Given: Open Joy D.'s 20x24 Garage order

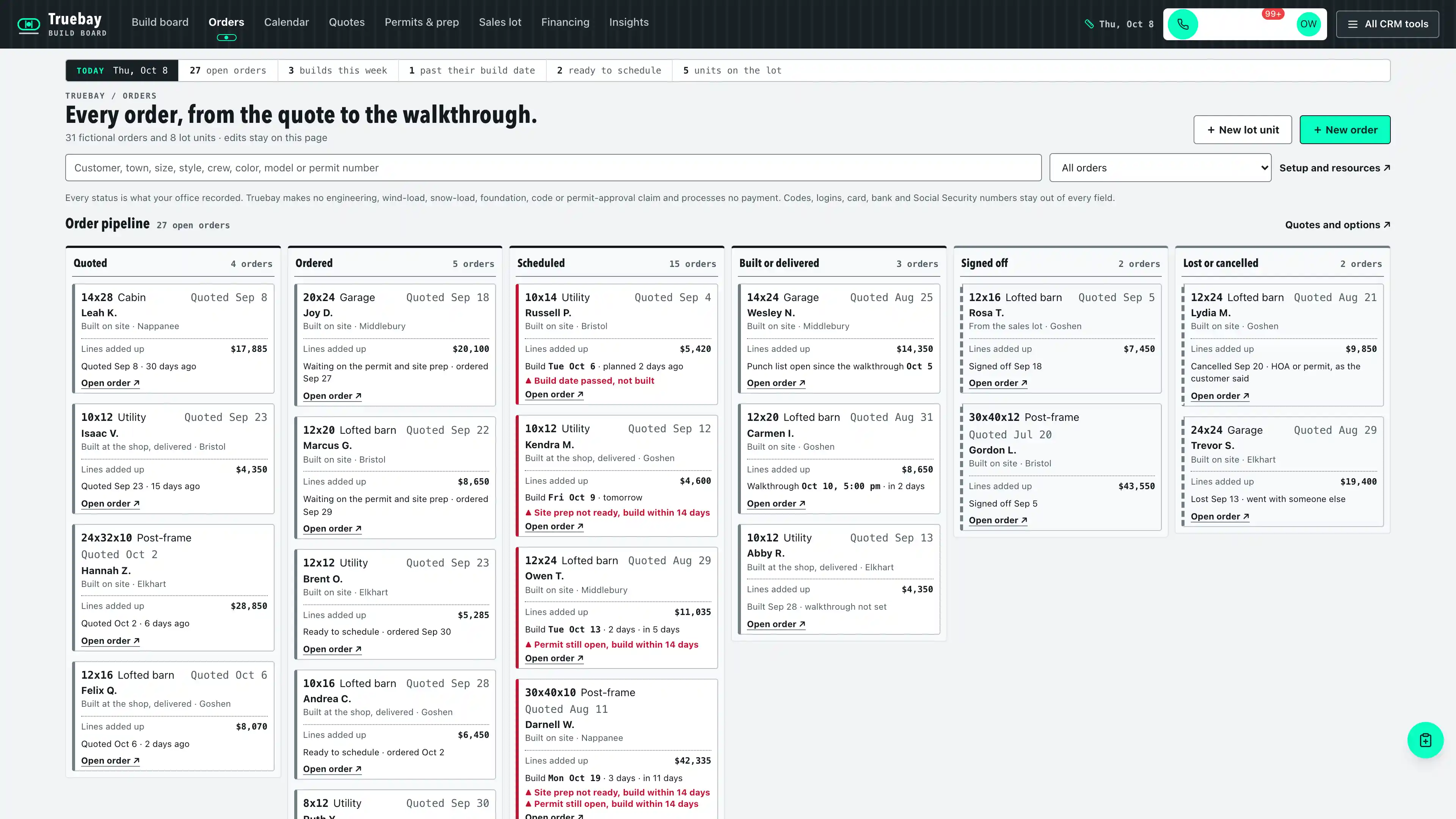Looking at the screenshot, I should point(332,396).
